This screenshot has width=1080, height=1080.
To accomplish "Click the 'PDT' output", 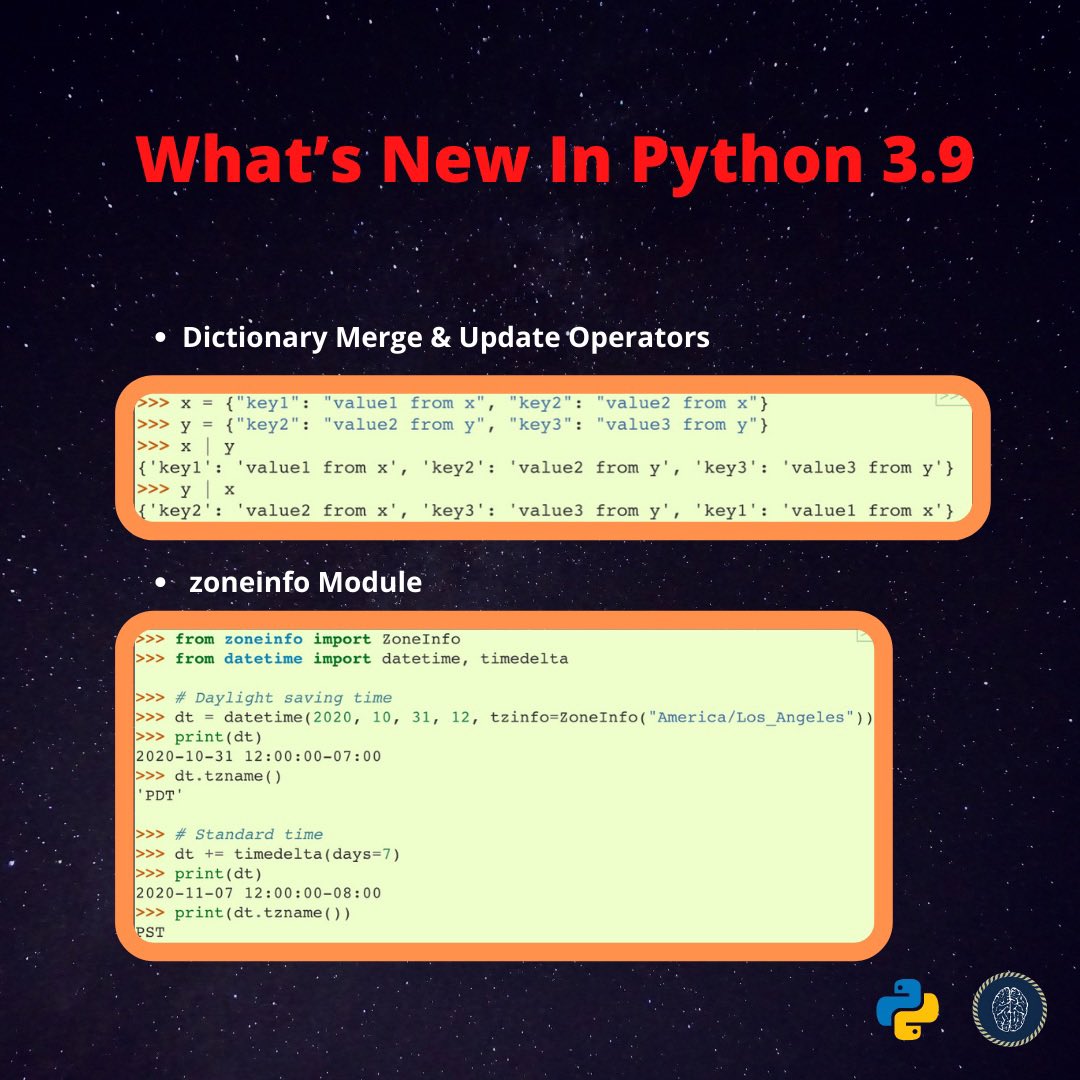I will [160, 796].
